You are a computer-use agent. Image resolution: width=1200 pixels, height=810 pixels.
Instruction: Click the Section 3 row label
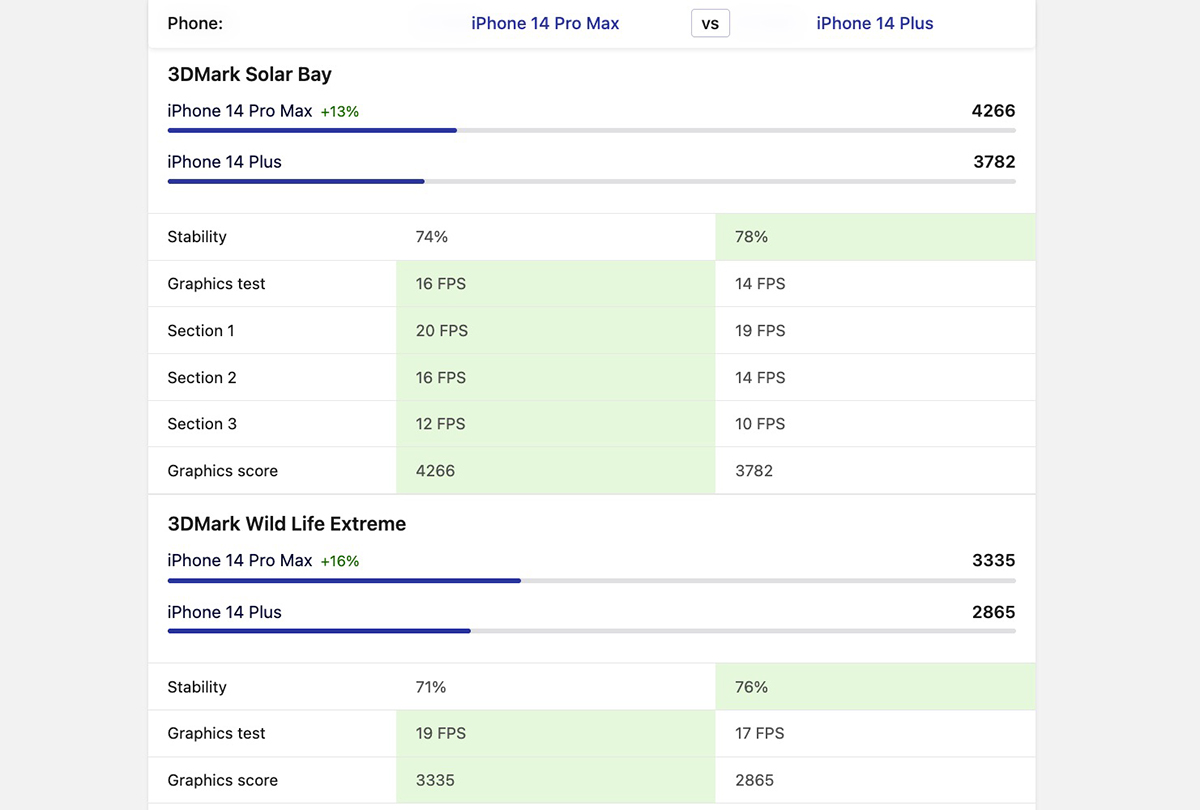point(202,424)
